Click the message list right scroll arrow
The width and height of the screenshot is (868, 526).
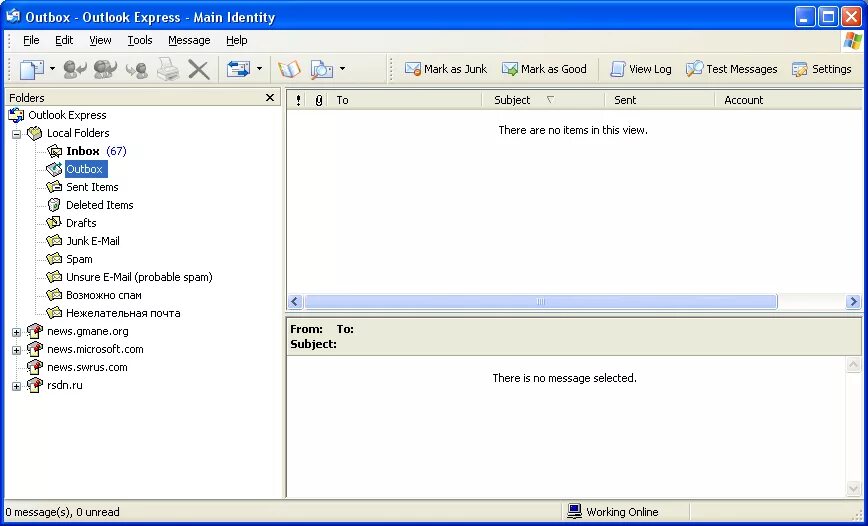[853, 302]
